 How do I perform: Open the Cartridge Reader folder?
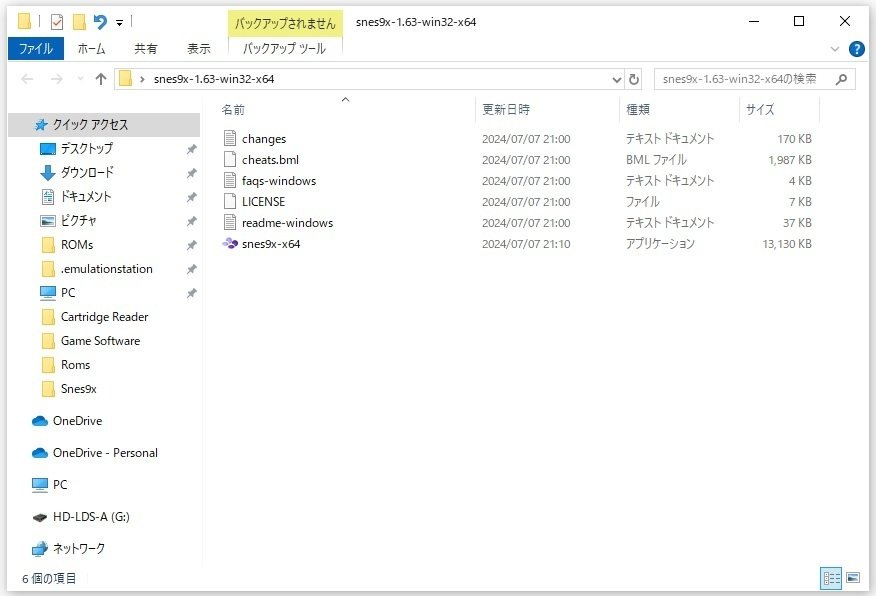tap(104, 317)
